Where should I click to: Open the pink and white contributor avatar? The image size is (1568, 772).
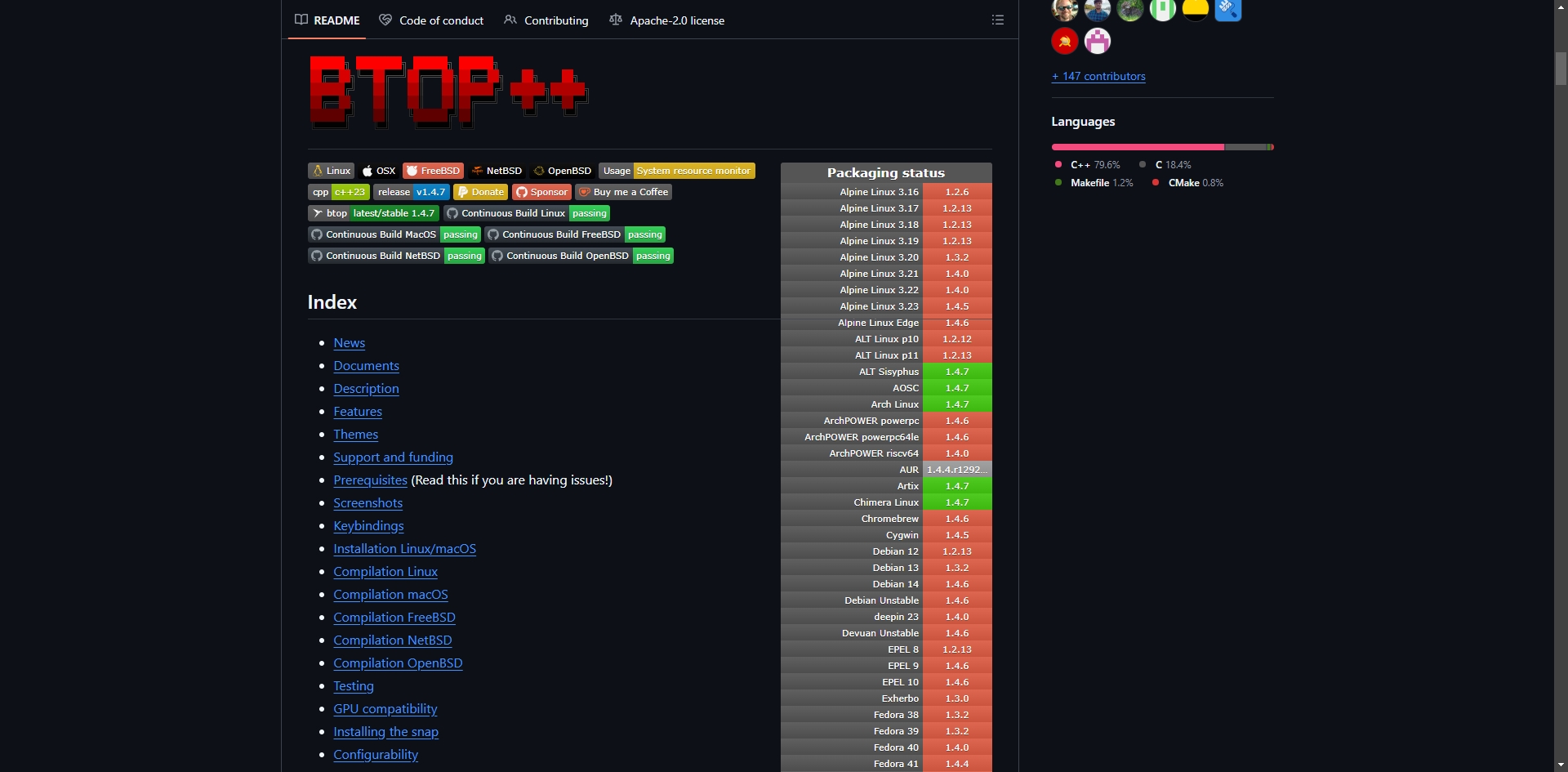[1098, 41]
